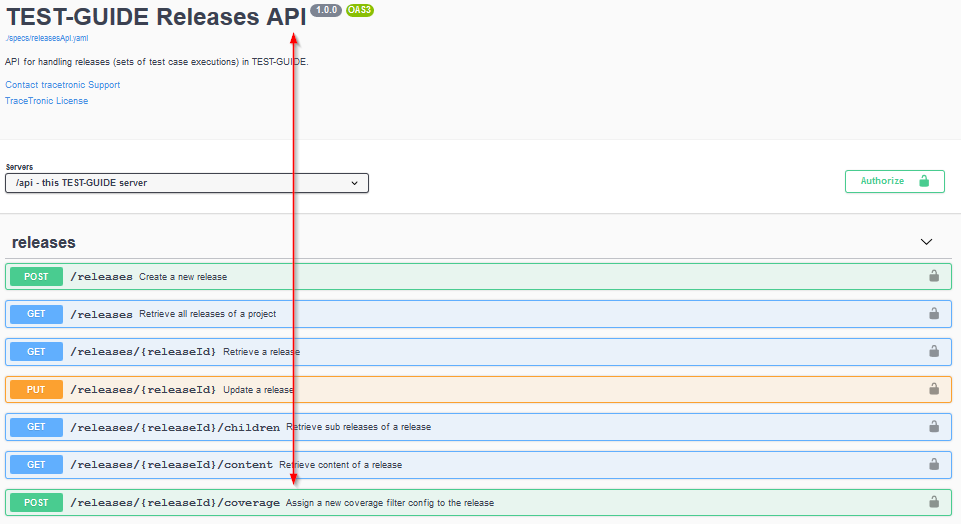Click the API description text
The width and height of the screenshot is (961, 524).
coord(156,62)
